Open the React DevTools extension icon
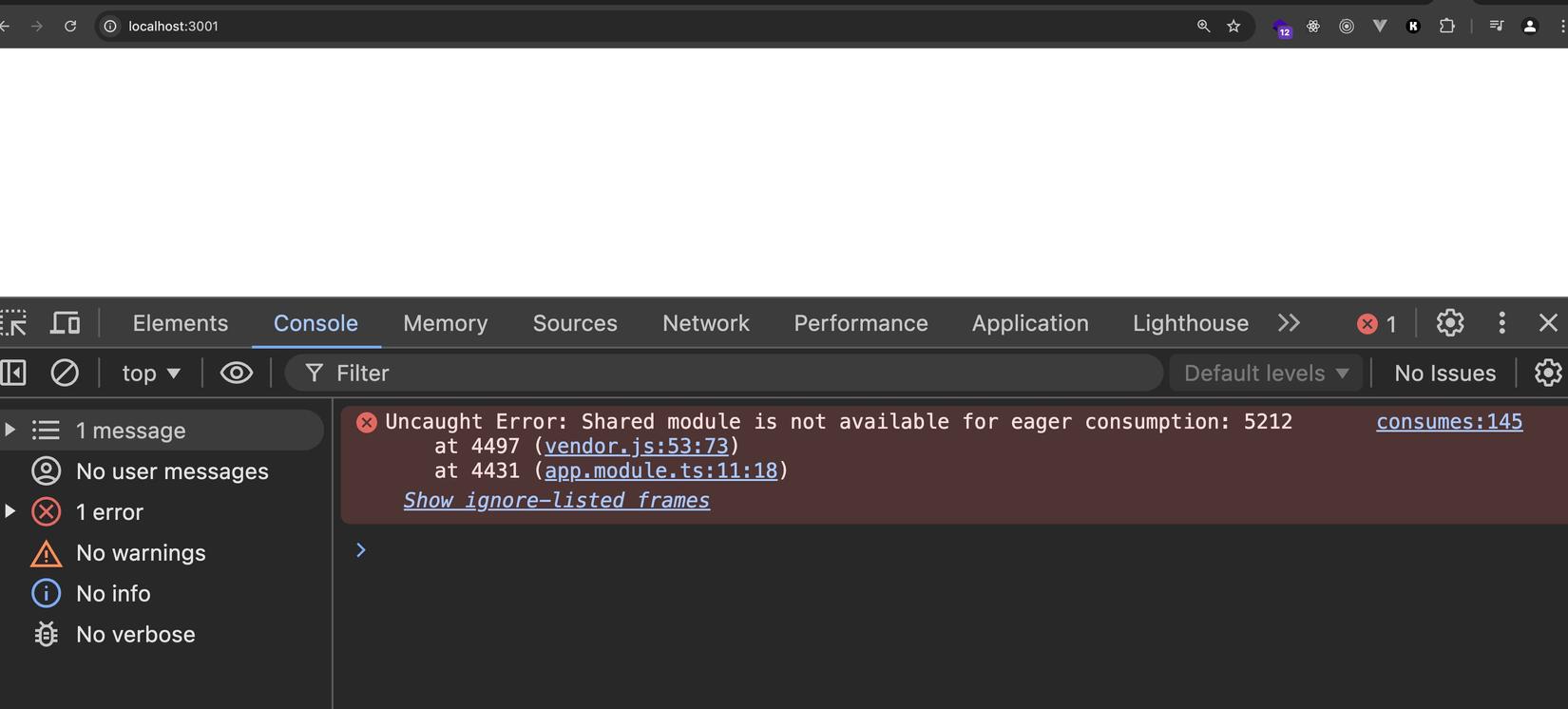This screenshot has height=709, width=1568. 1313,27
